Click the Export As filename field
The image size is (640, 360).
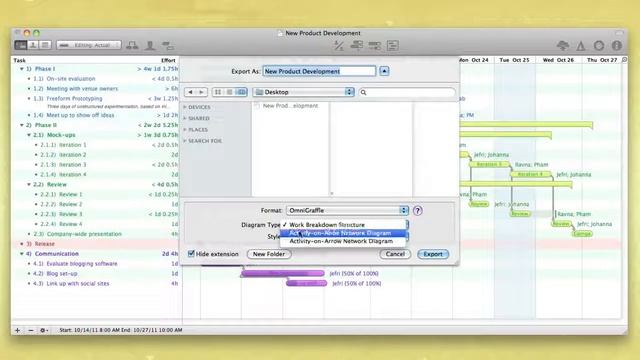(x=319, y=71)
